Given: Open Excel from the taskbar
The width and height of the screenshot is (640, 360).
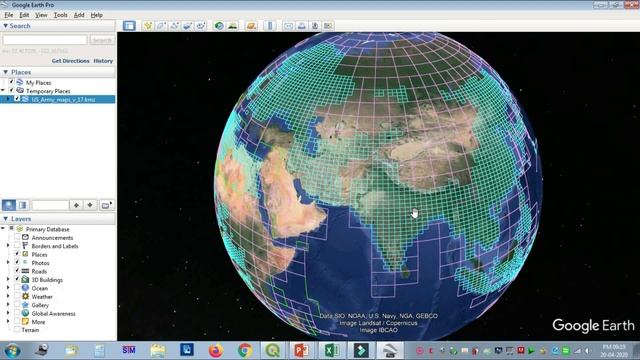Looking at the screenshot, I should (x=331, y=350).
